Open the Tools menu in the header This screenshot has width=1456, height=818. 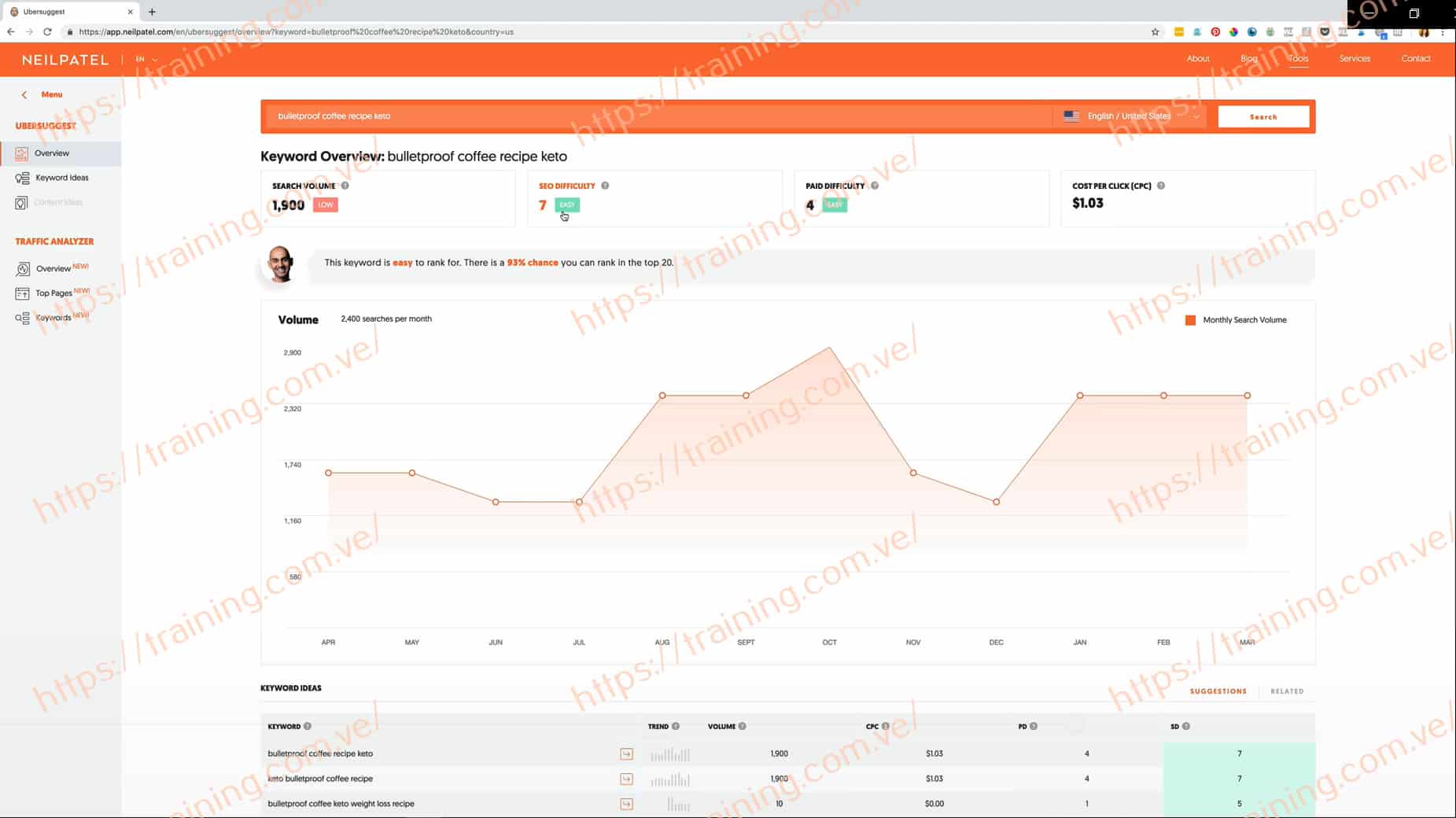pyautogui.click(x=1298, y=59)
